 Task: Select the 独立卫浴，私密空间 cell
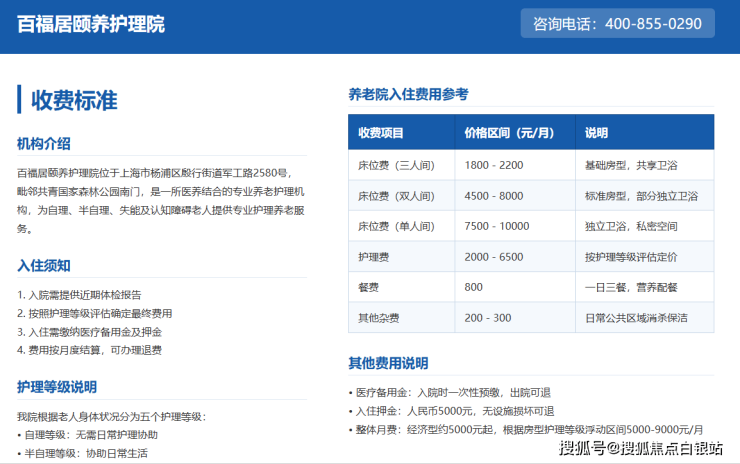(x=645, y=226)
